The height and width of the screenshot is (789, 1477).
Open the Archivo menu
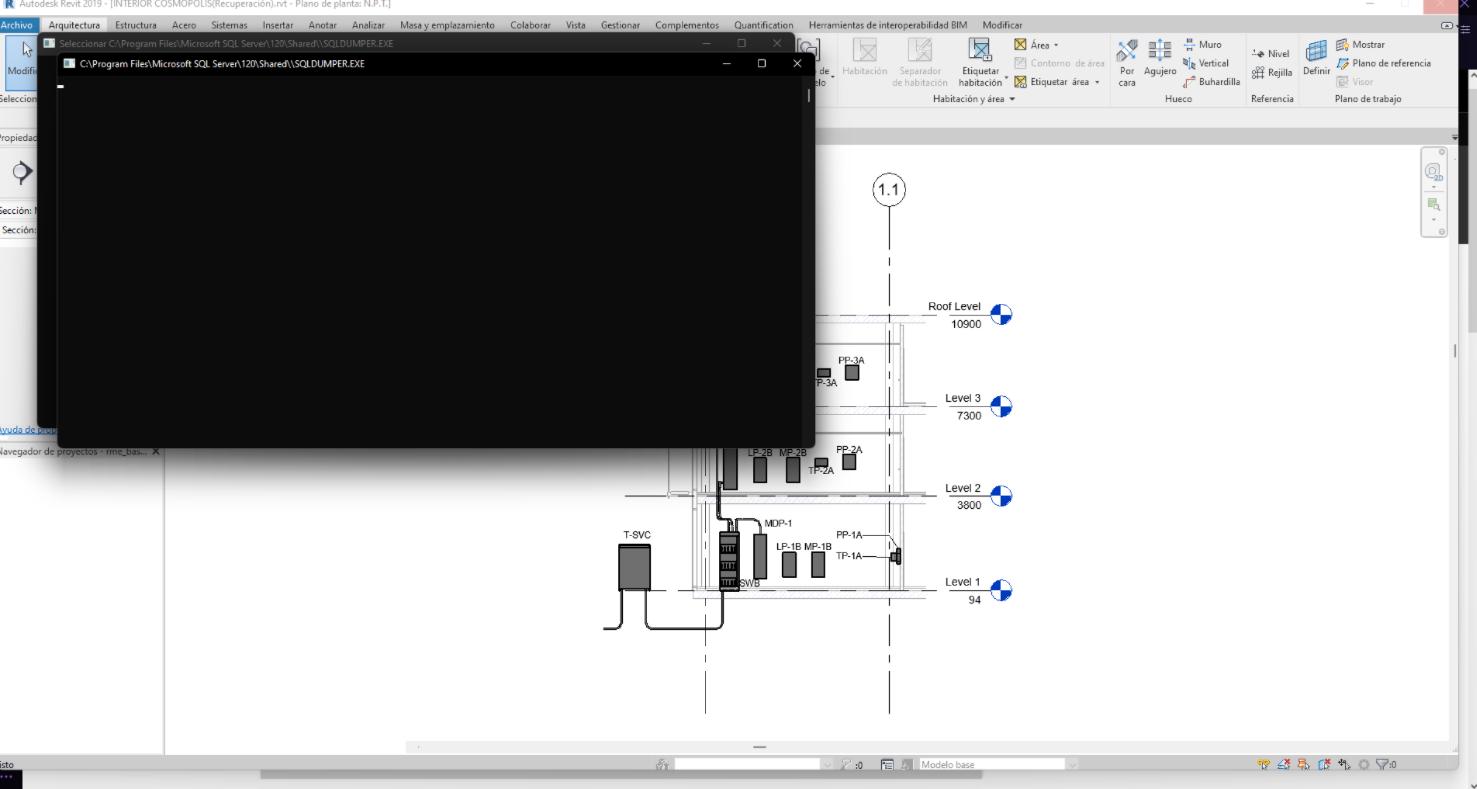tap(17, 25)
